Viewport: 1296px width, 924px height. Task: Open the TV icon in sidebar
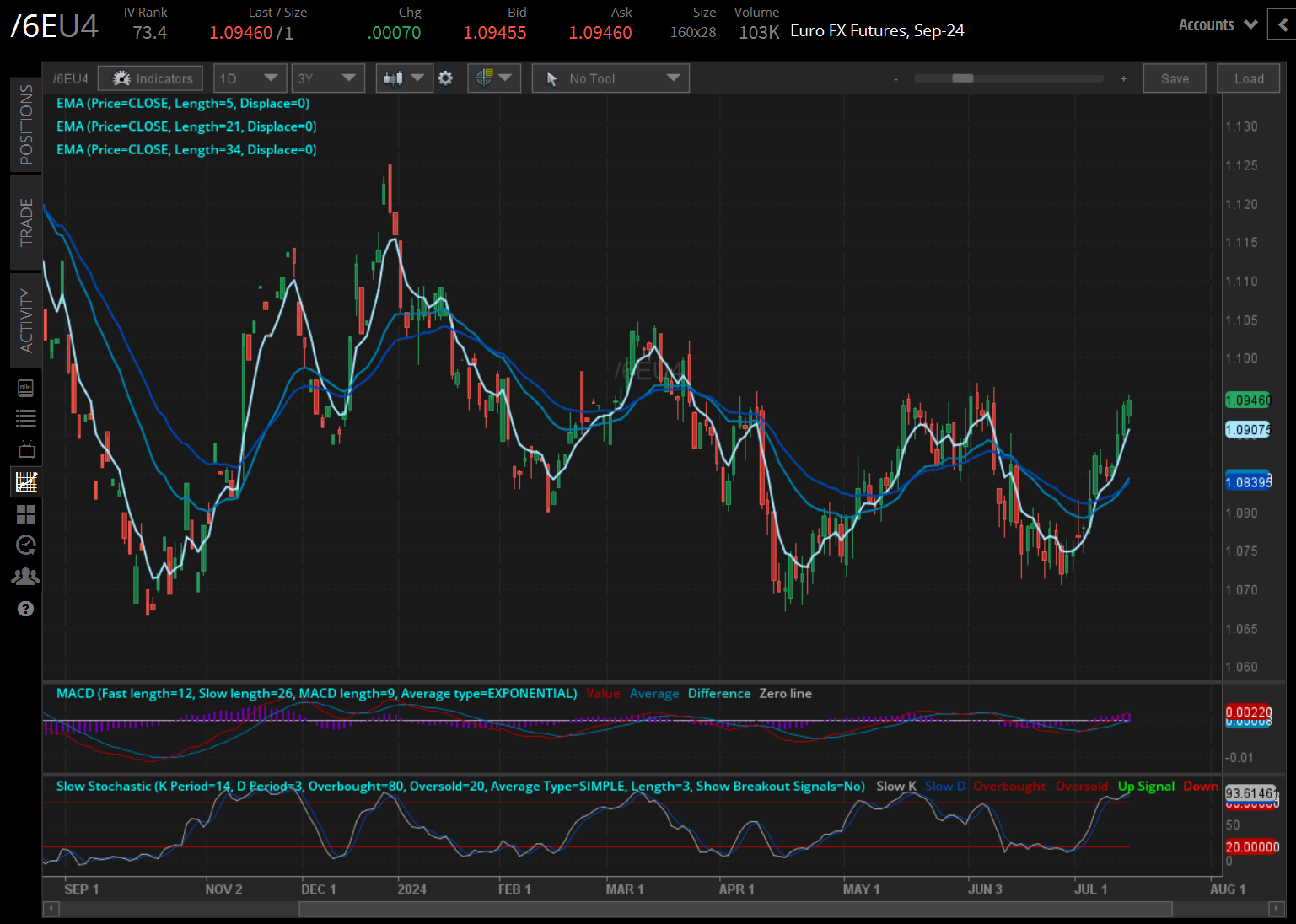[x=26, y=449]
